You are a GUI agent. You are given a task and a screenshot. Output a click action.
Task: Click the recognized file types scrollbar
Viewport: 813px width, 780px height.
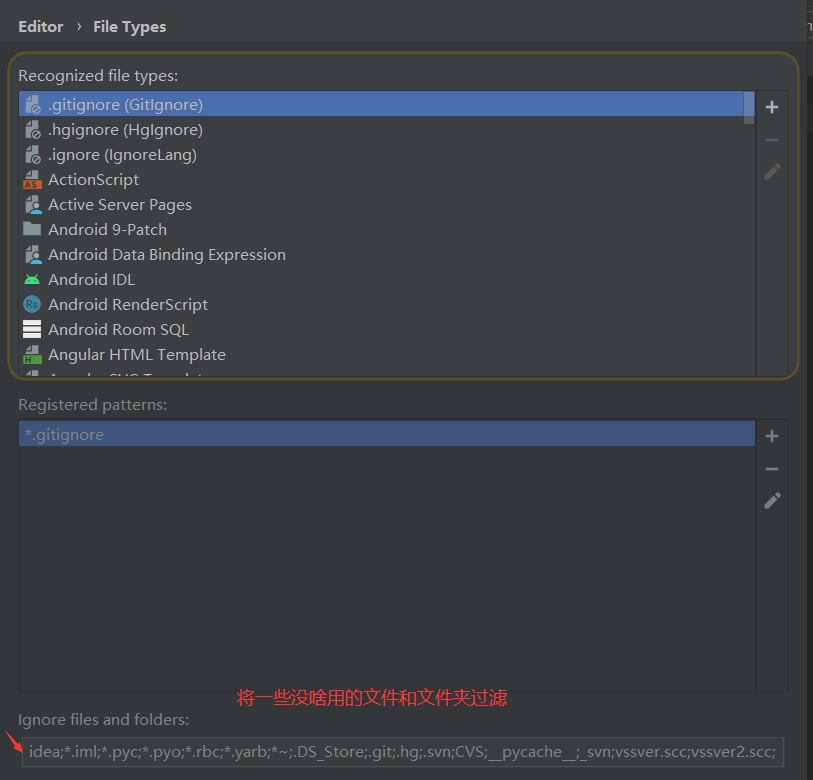pyautogui.click(x=749, y=108)
